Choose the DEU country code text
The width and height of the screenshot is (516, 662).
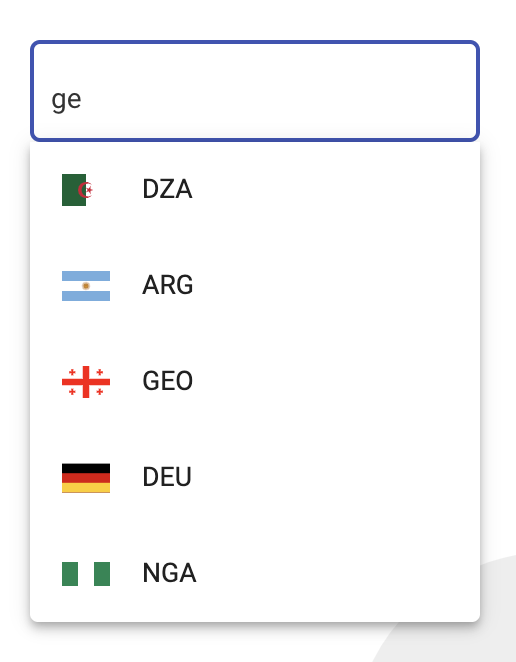pos(167,477)
